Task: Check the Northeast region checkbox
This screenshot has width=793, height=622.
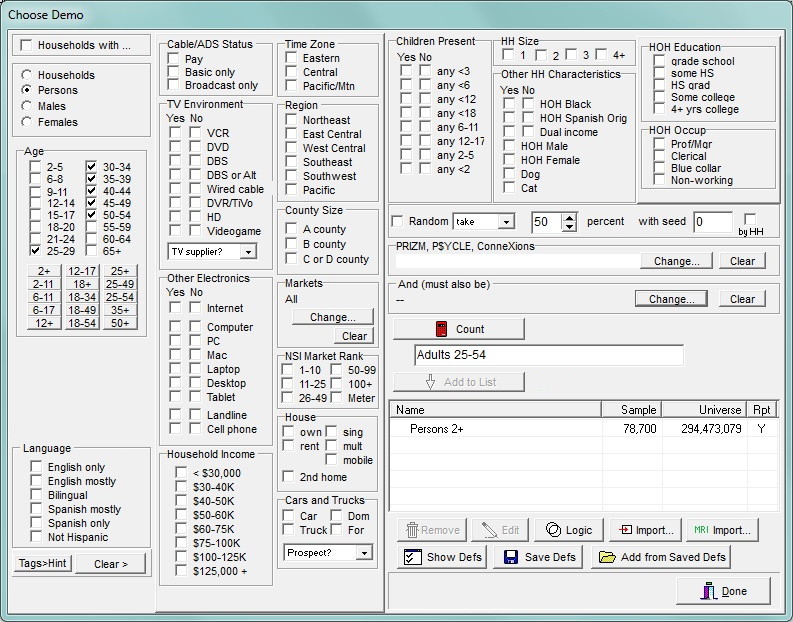Action: pos(291,119)
